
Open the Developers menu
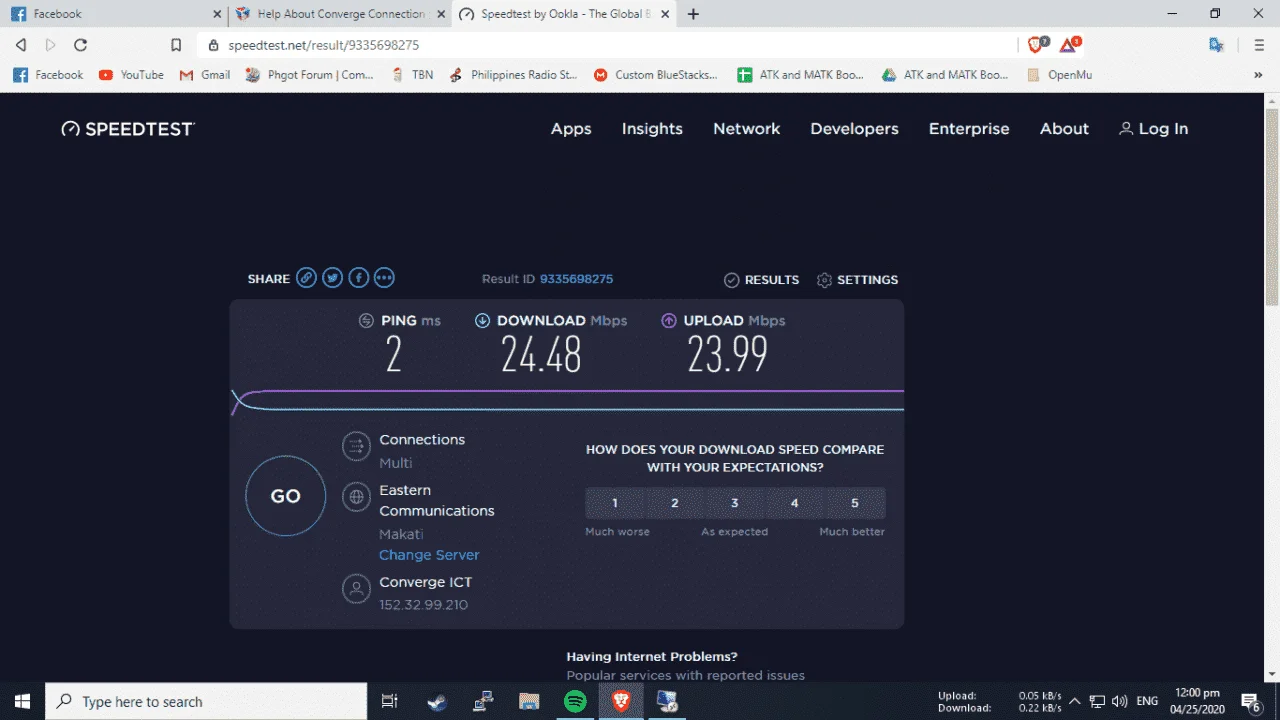(854, 129)
